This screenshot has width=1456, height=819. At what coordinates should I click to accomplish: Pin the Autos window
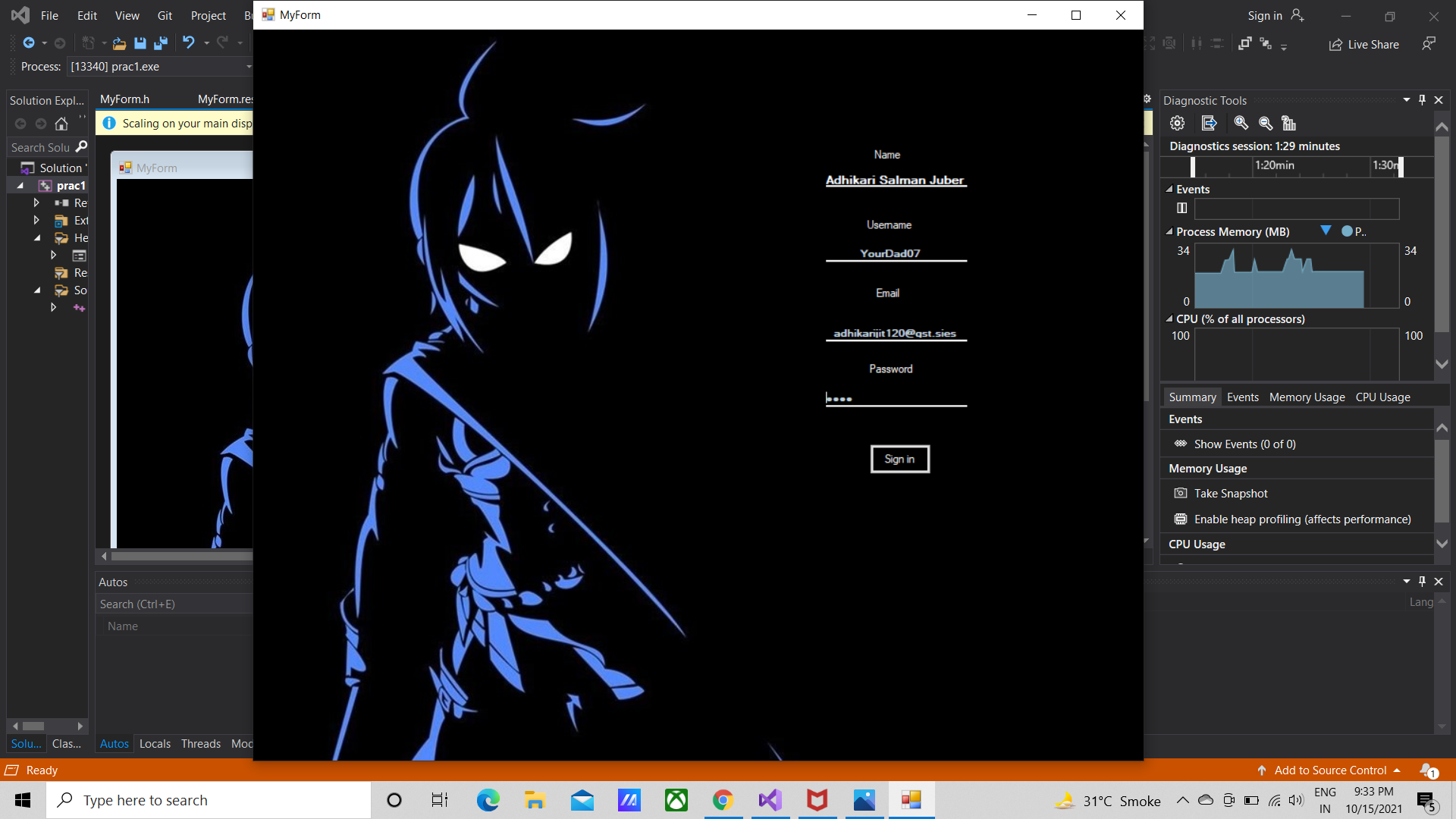1422,582
